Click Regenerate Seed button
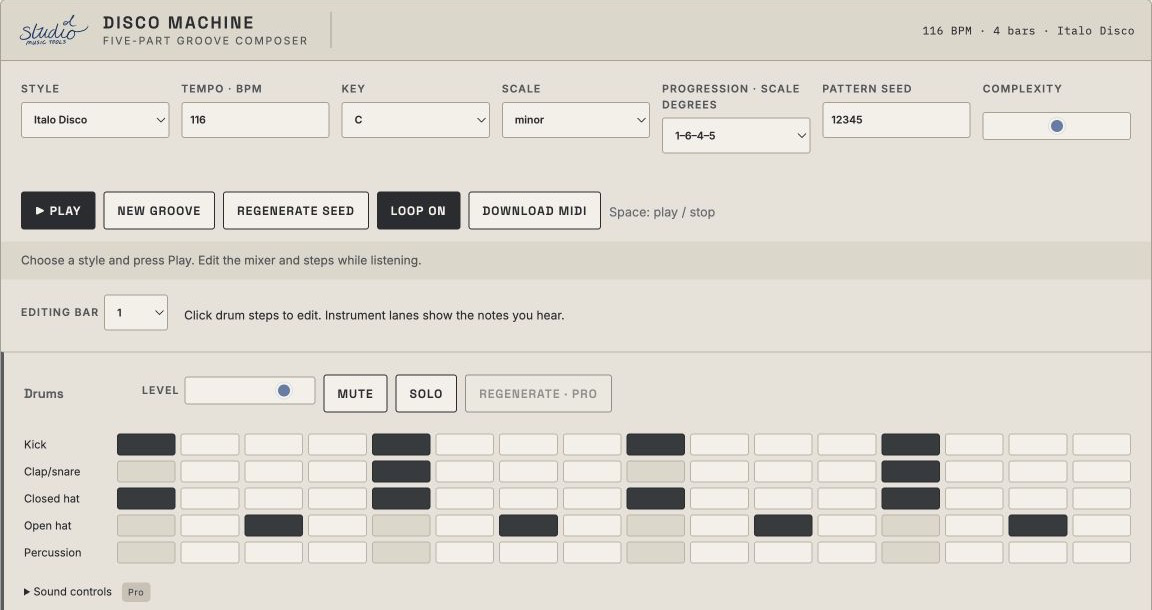The height and width of the screenshot is (610, 1152). point(295,211)
